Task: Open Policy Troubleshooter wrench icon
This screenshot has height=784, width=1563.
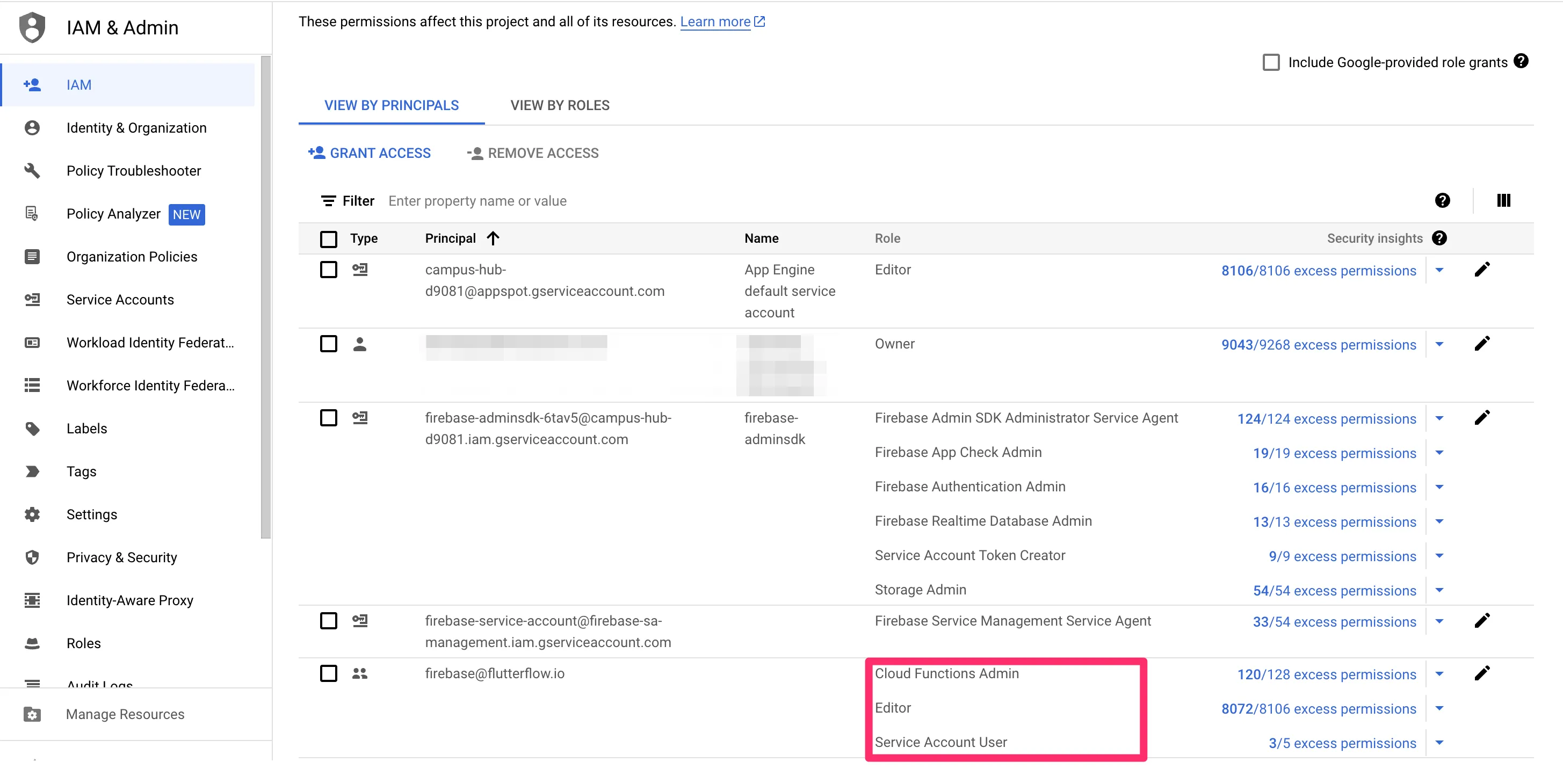Action: tap(32, 171)
